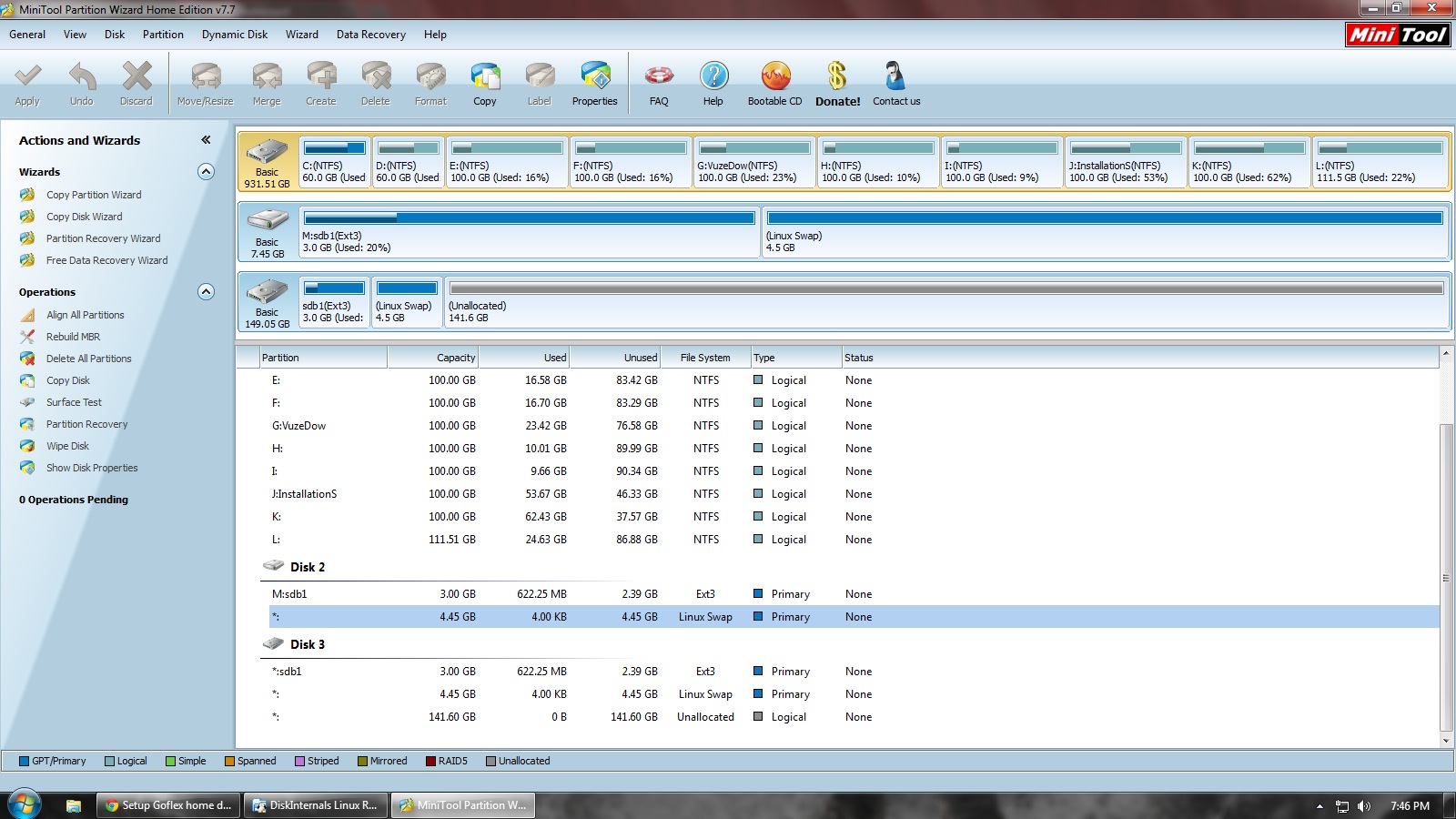Open the Data Recovery menu

tap(370, 35)
